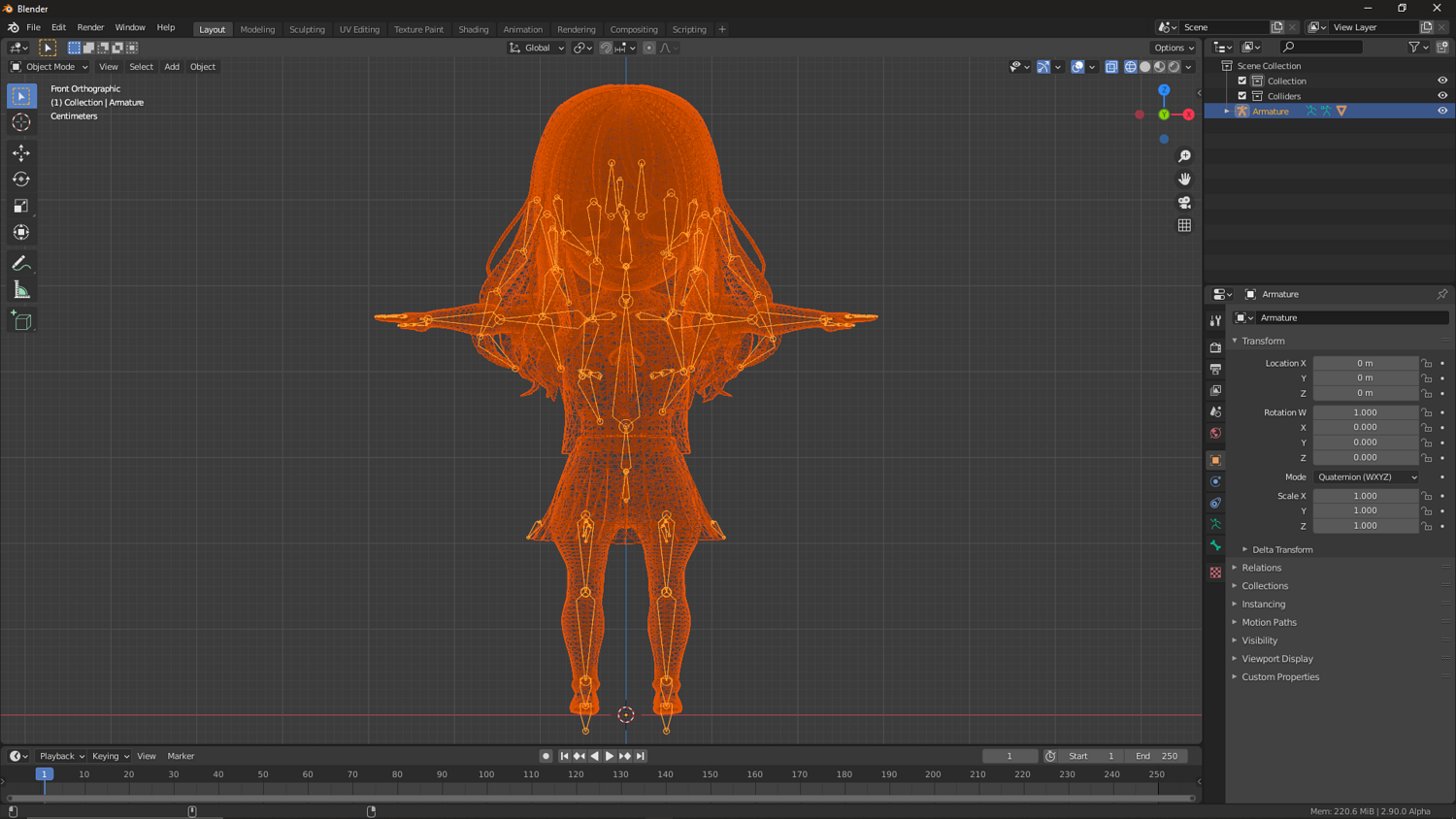1456x819 pixels.
Task: Click the timeline horizontal scrollbar
Action: point(600,799)
